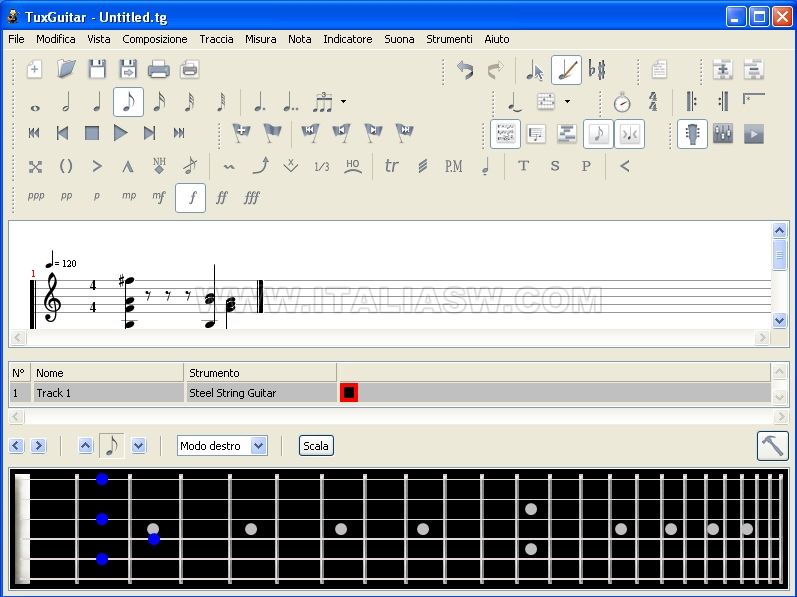Image resolution: width=797 pixels, height=597 pixels.
Task: Select the whole note duration
Action: point(35,103)
